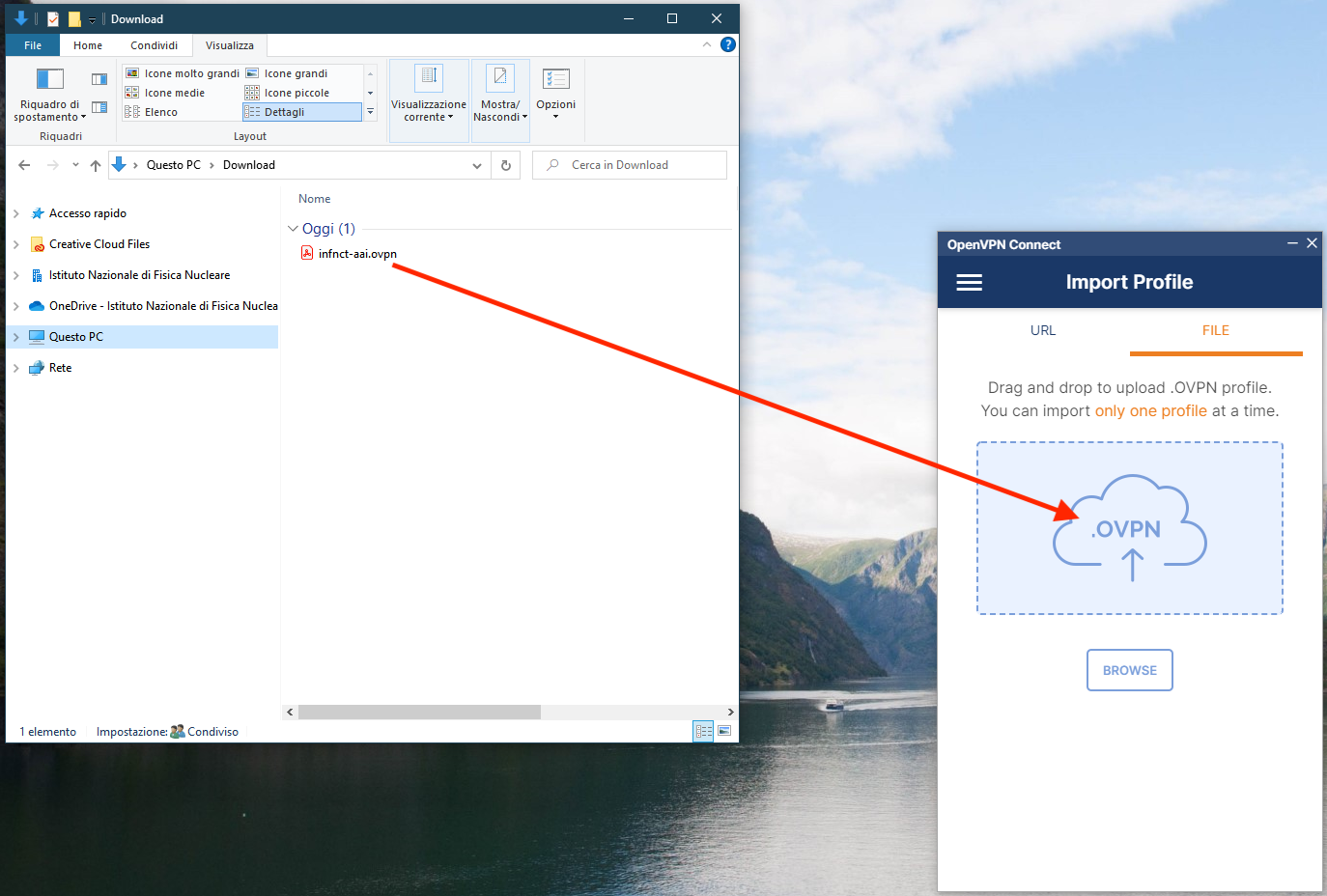Select Icone piccole layout

tap(288, 93)
